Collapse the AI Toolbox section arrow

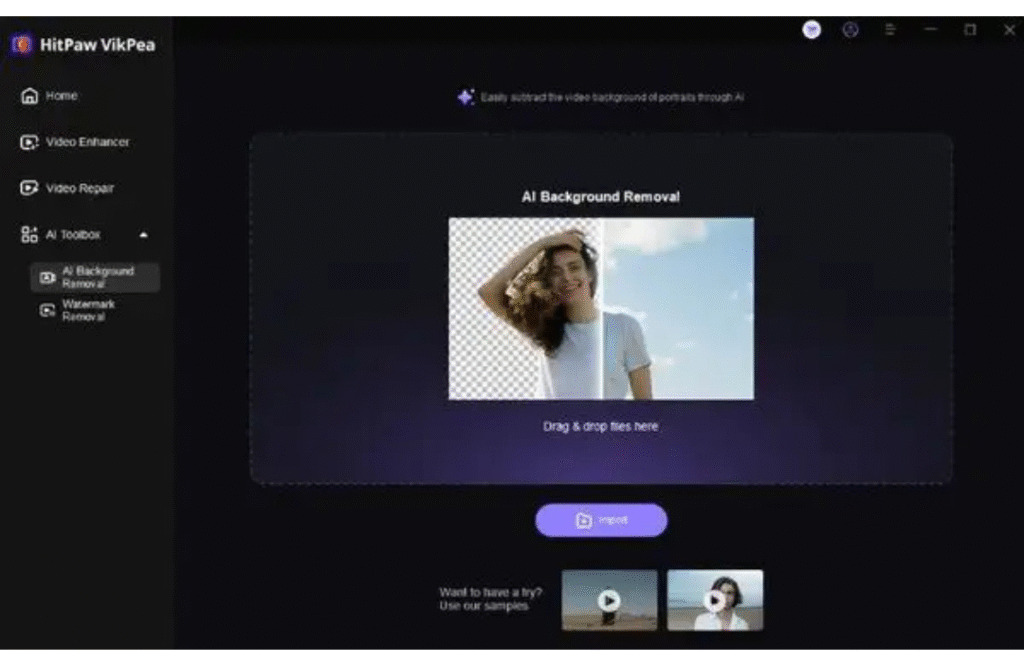[x=143, y=235]
